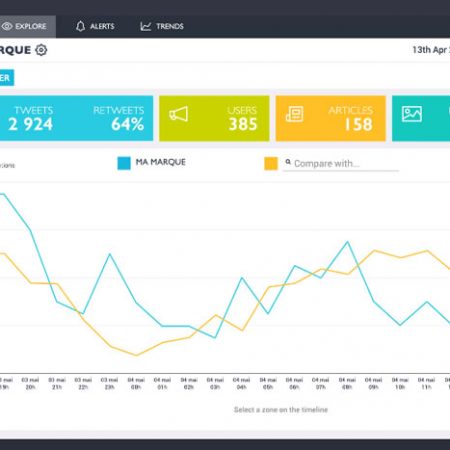The height and width of the screenshot is (450, 450).
Task: Click the orange comparison legend swatch
Action: 271,164
